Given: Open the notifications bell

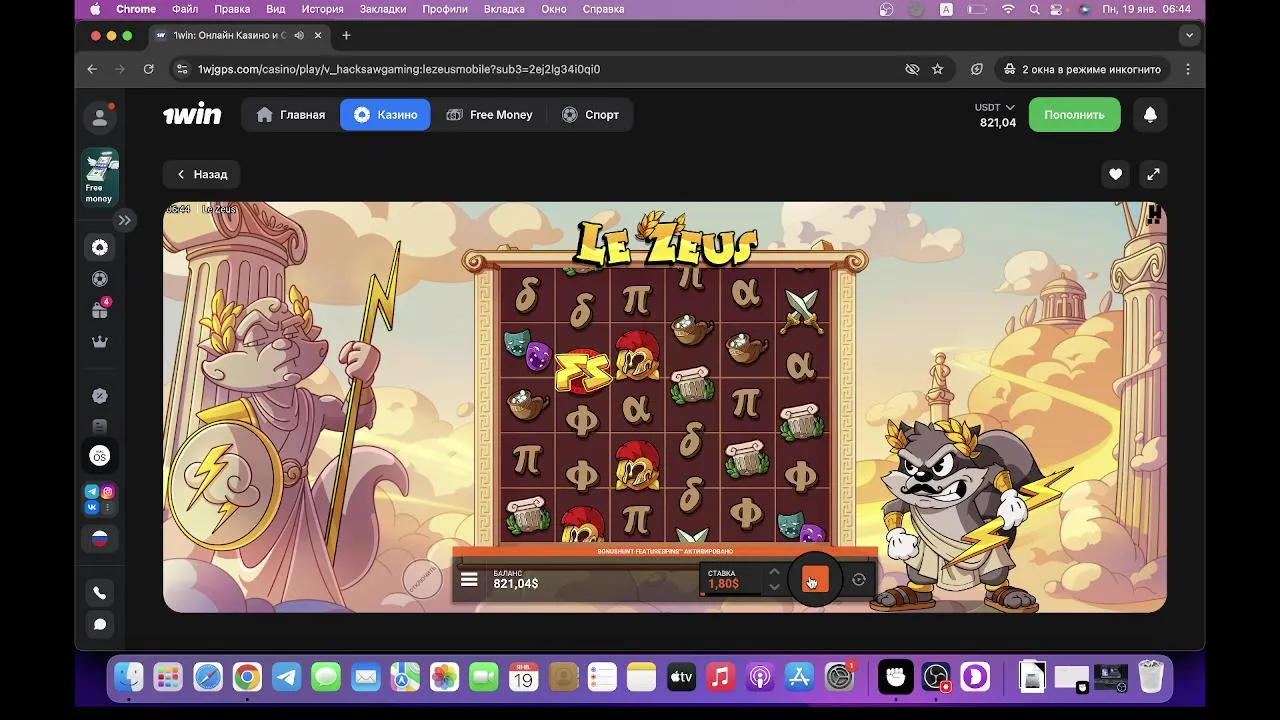Looking at the screenshot, I should click(x=1150, y=115).
